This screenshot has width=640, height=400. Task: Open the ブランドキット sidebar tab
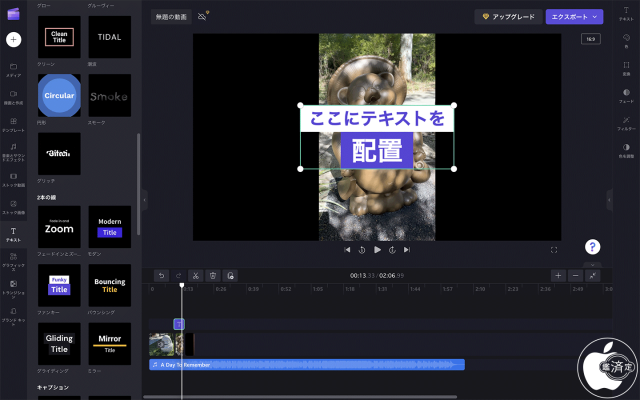click(13, 316)
